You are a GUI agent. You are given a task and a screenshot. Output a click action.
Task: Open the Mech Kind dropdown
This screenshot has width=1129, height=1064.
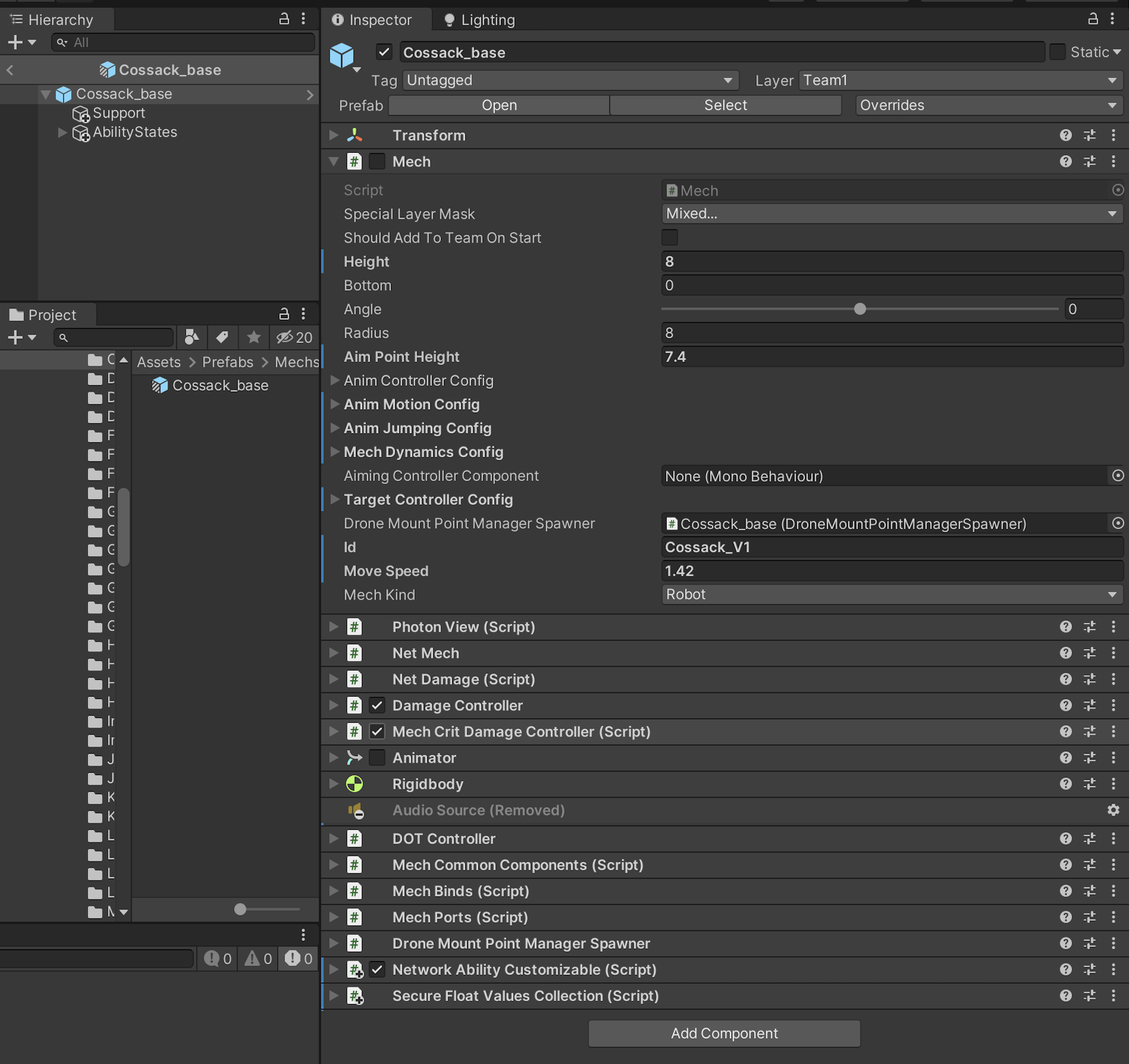point(891,594)
